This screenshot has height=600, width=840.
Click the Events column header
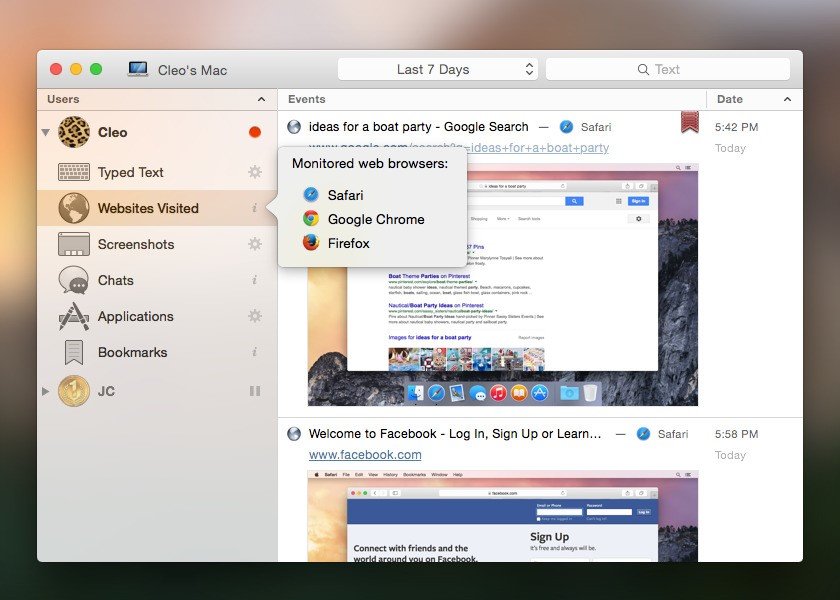click(x=492, y=99)
